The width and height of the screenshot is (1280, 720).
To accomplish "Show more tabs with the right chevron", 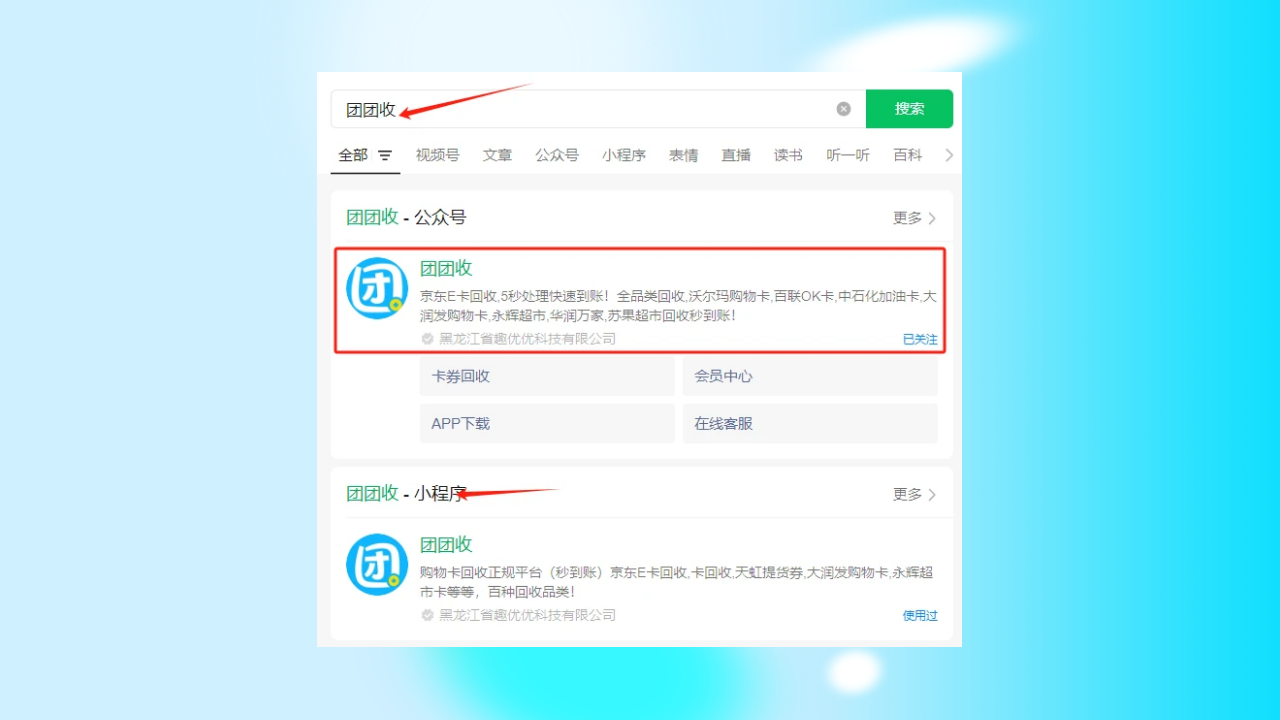I will [x=949, y=155].
